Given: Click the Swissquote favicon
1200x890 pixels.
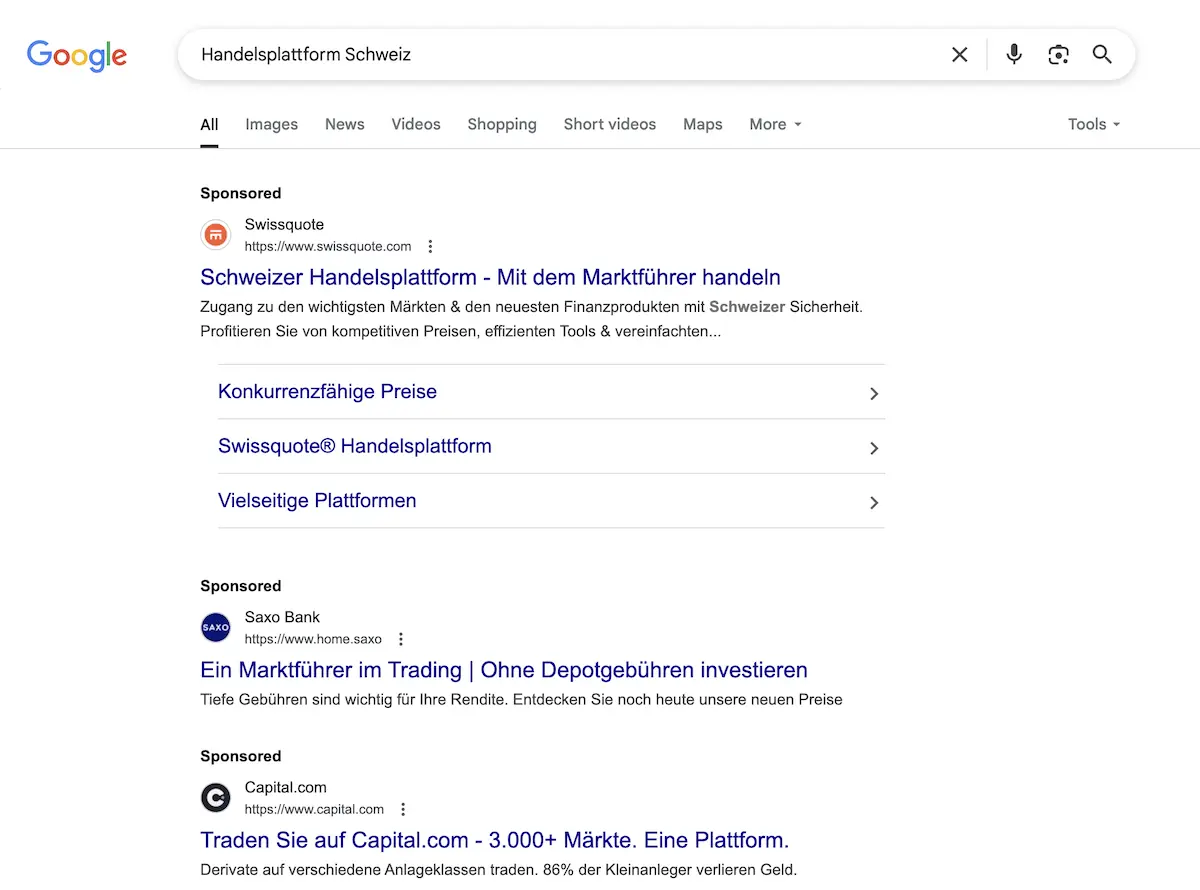Looking at the screenshot, I should click(x=216, y=235).
